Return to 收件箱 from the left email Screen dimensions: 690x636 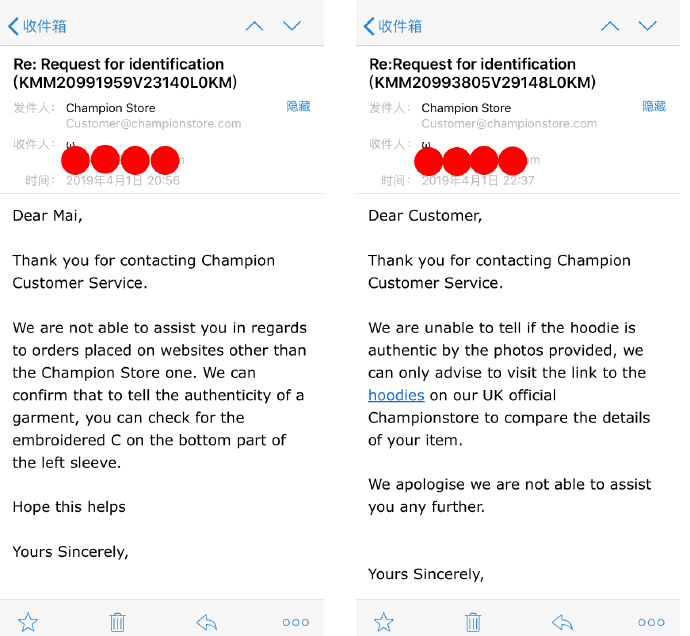click(37, 26)
